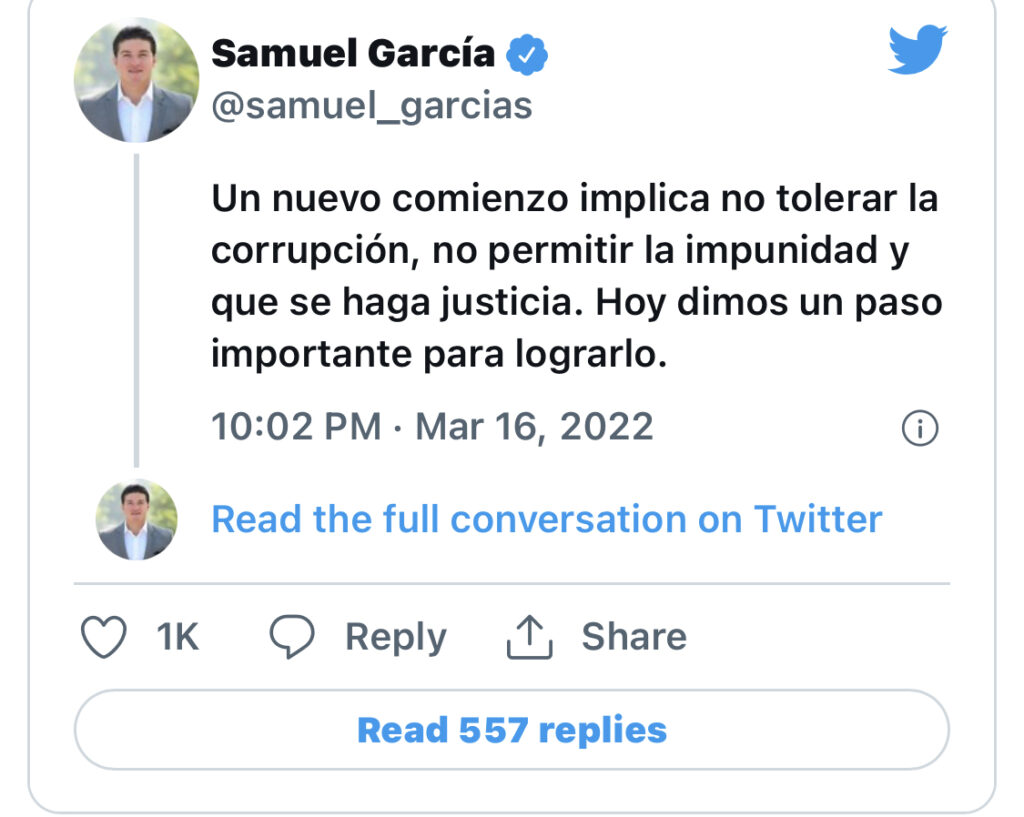
Task: Visit the @samuel_garcias handle
Action: click(372, 104)
